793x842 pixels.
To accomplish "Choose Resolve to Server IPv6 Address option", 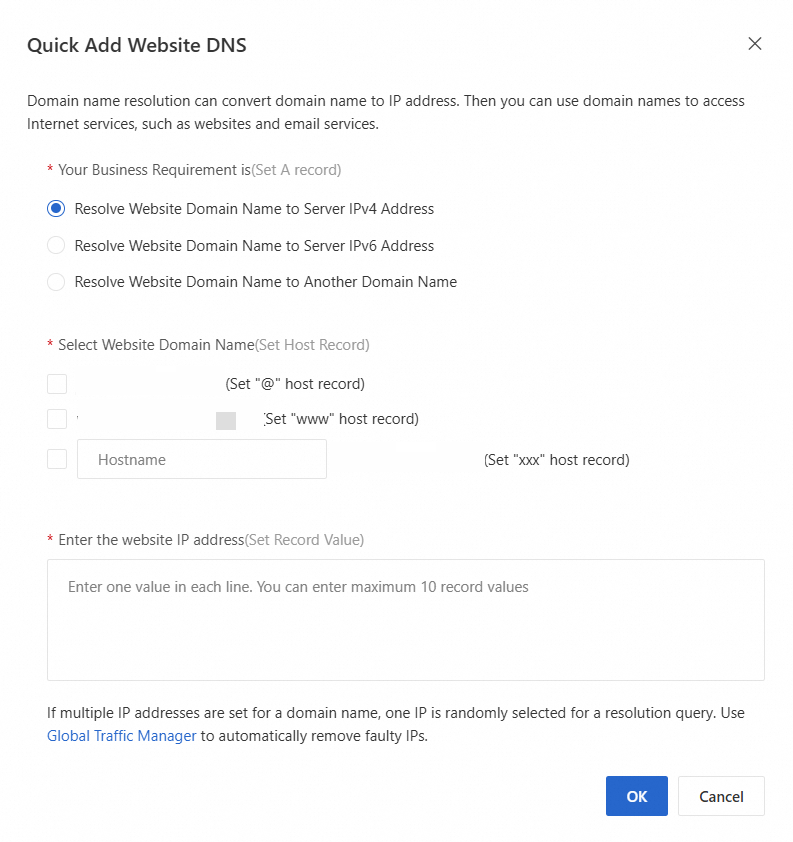I will click(x=56, y=245).
